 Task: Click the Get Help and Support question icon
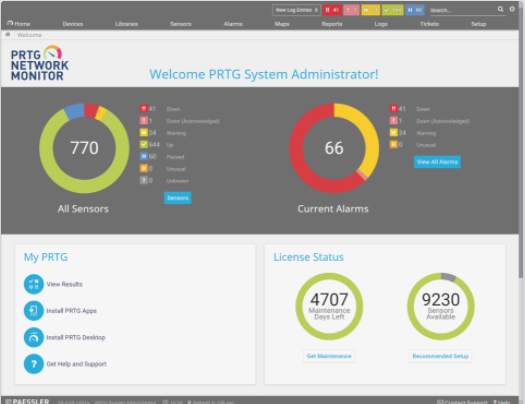coord(33,364)
